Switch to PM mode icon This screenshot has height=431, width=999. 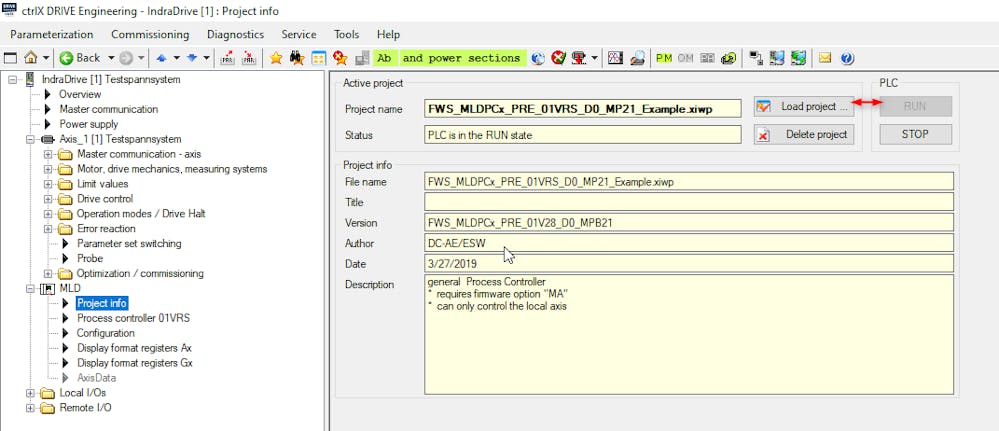pyautogui.click(x=664, y=58)
